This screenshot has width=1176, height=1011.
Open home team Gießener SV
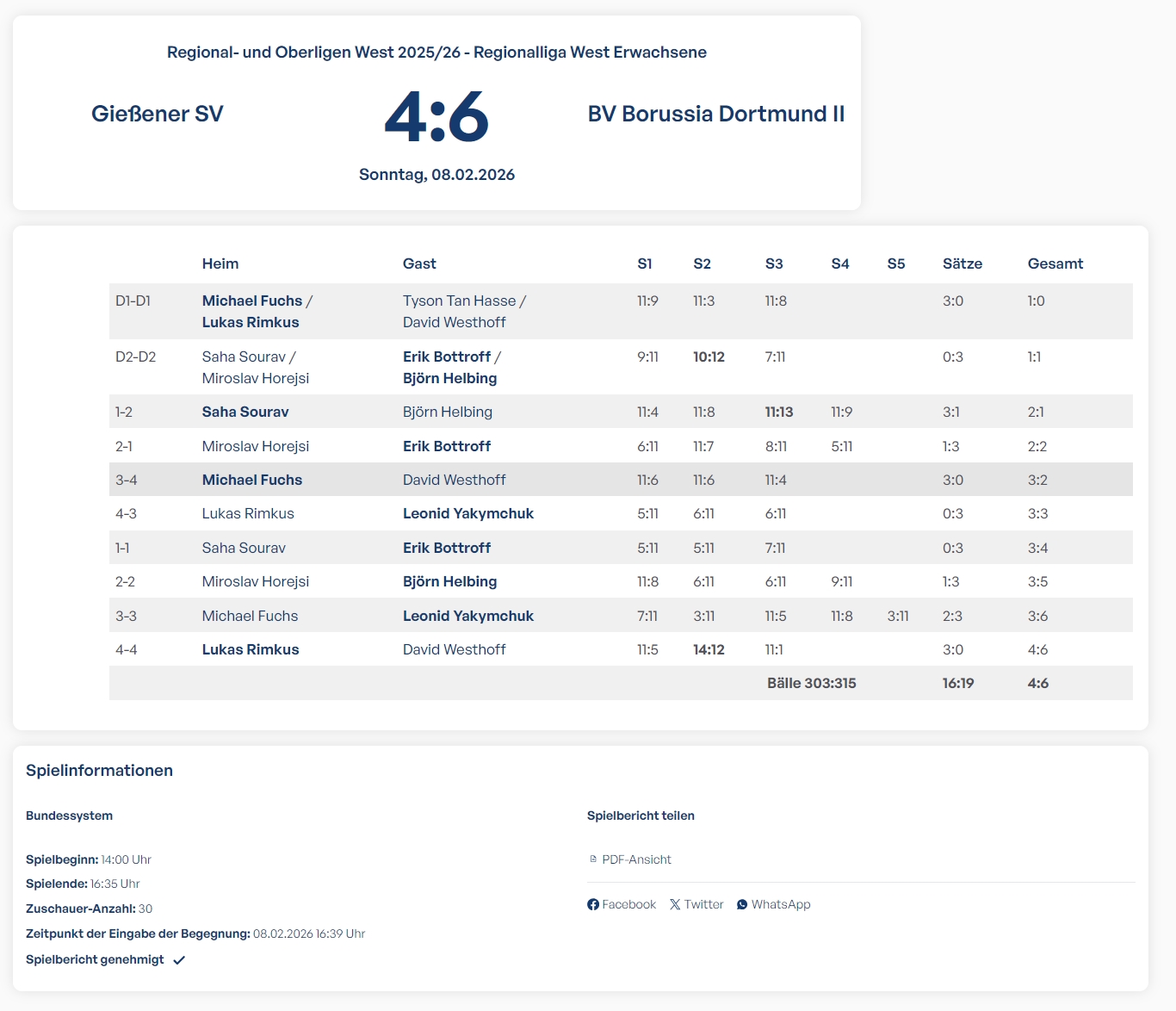158,114
